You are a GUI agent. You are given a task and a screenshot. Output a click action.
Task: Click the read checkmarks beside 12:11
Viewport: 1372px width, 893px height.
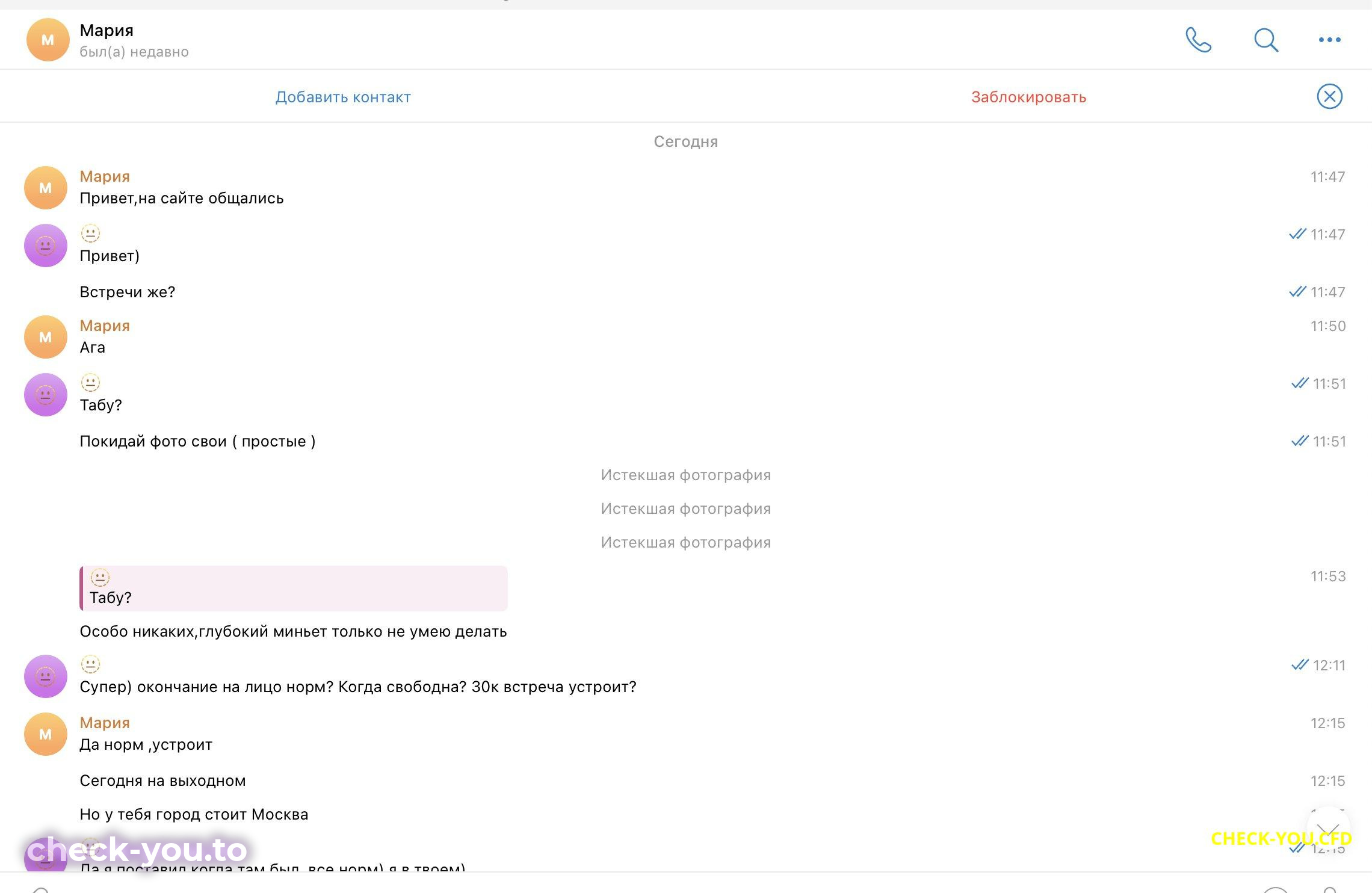pyautogui.click(x=1300, y=664)
